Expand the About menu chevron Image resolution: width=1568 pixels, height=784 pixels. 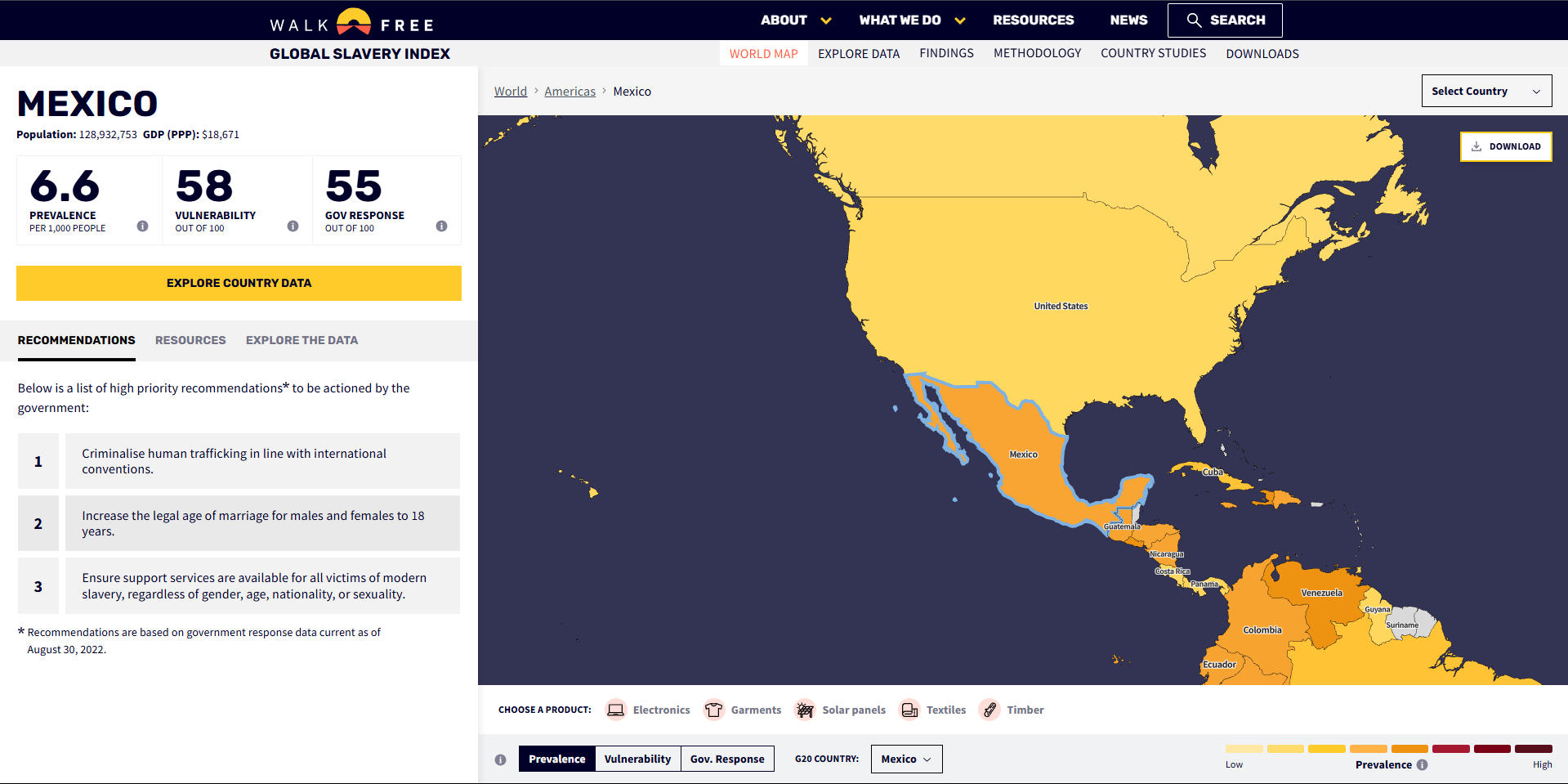[826, 20]
